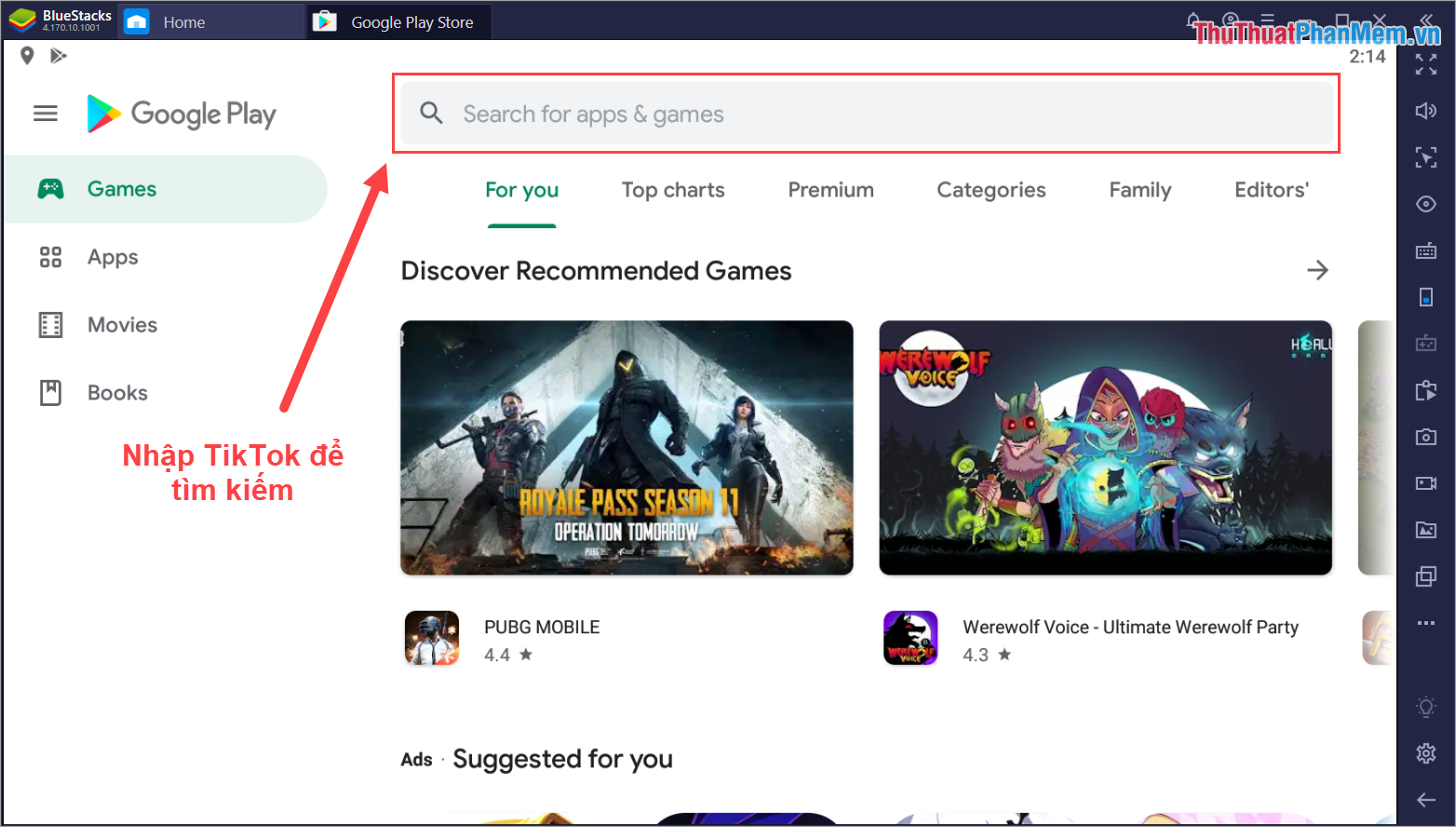Toggle fullscreen from BlueStacks sidebar
The width and height of the screenshot is (1456, 827).
pyautogui.click(x=1426, y=64)
